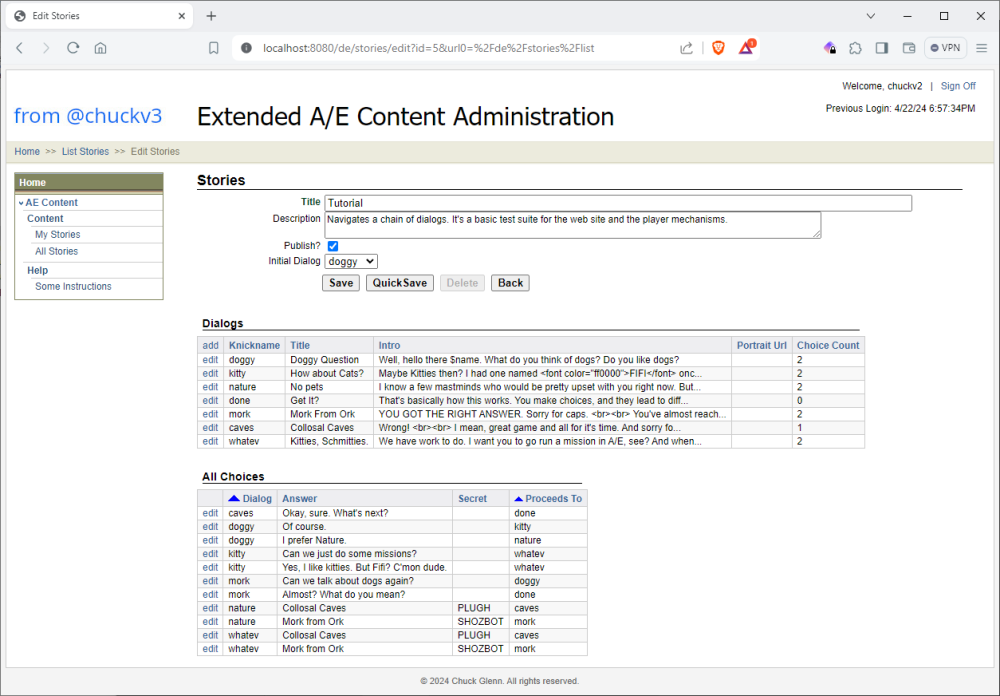
Task: Click into the Title text field
Action: (x=617, y=203)
